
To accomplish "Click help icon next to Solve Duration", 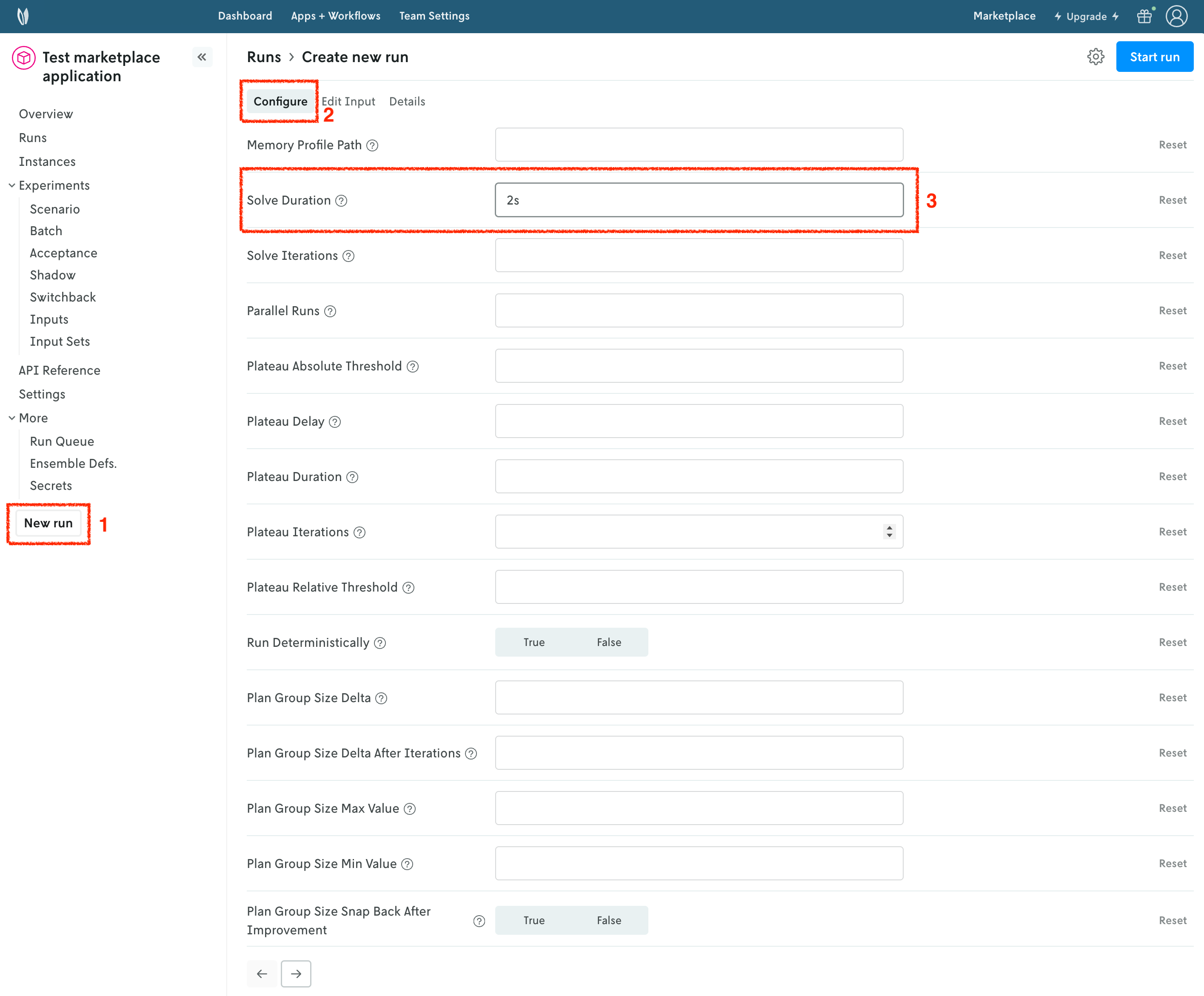I will (341, 201).
